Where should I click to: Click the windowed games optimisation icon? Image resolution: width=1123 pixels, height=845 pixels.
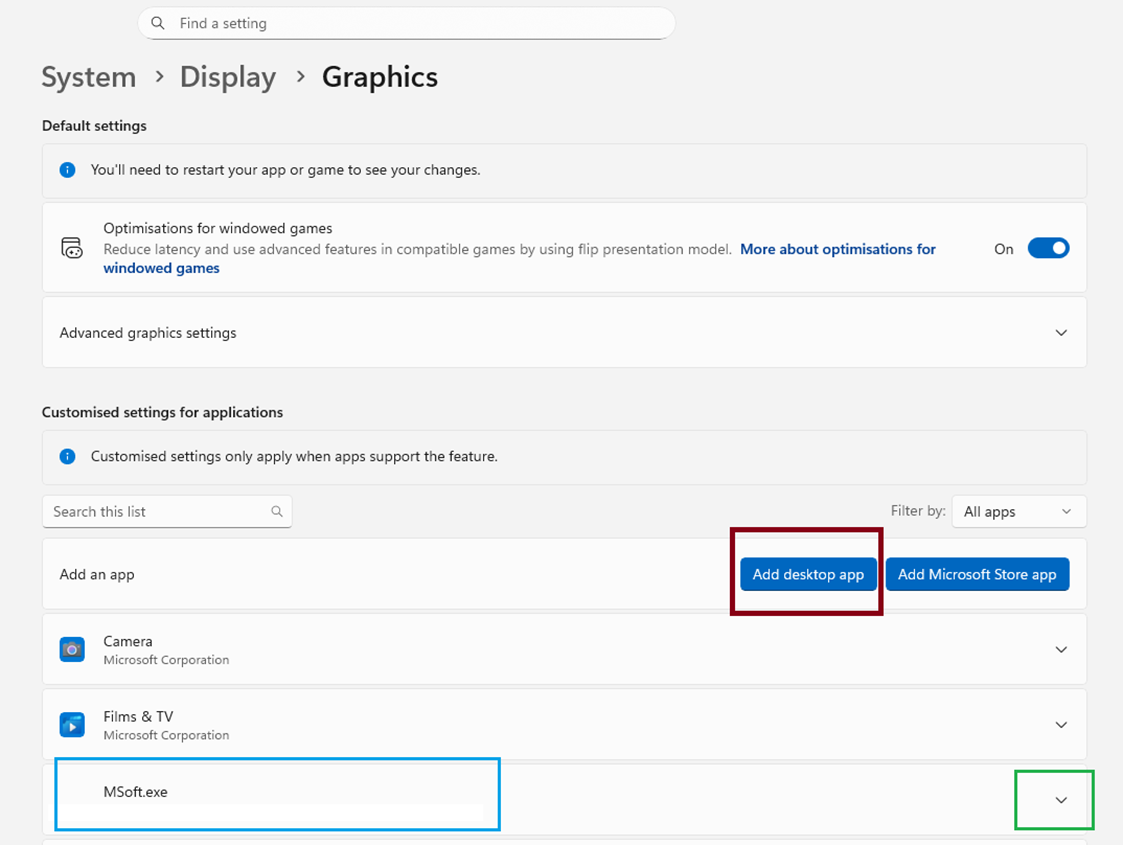[x=72, y=248]
